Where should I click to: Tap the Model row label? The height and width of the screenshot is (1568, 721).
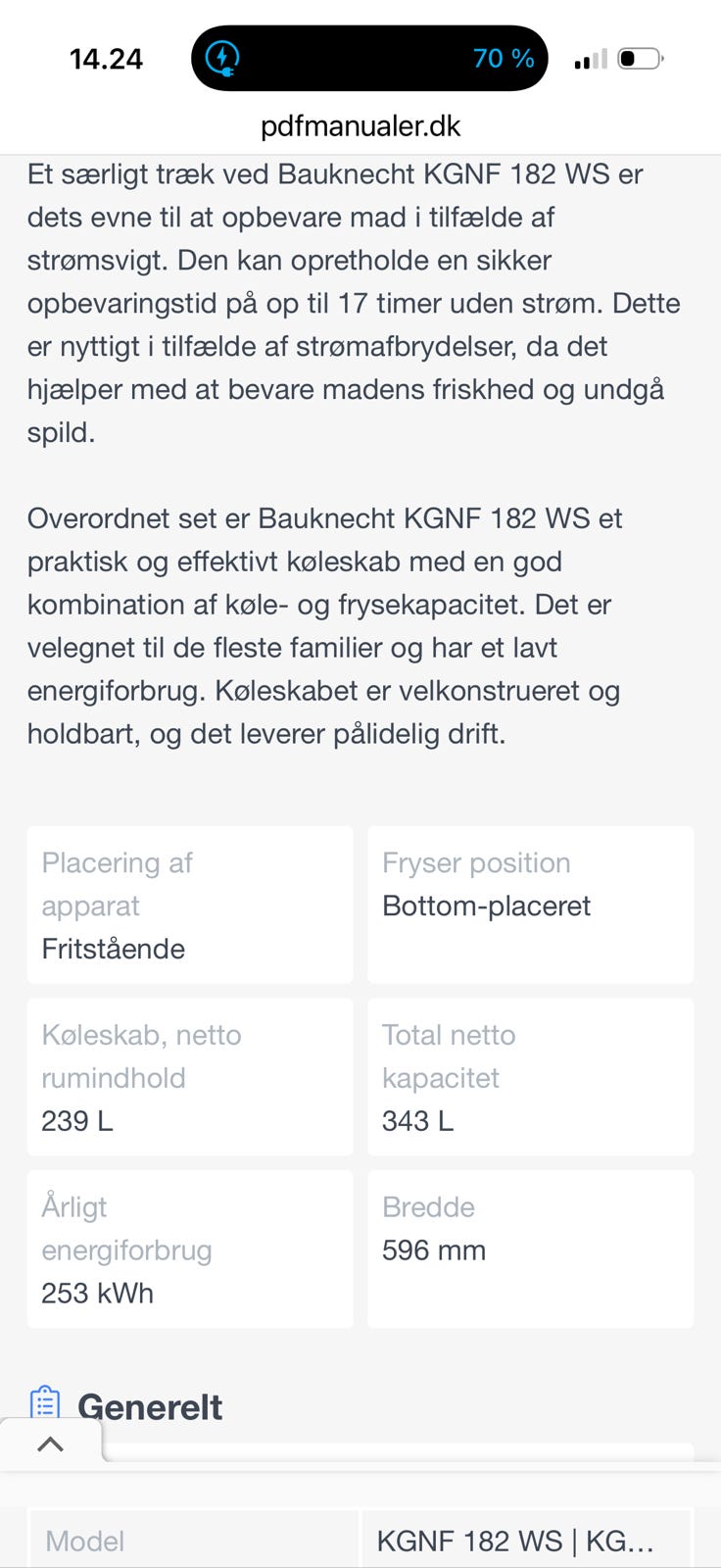(85, 1542)
